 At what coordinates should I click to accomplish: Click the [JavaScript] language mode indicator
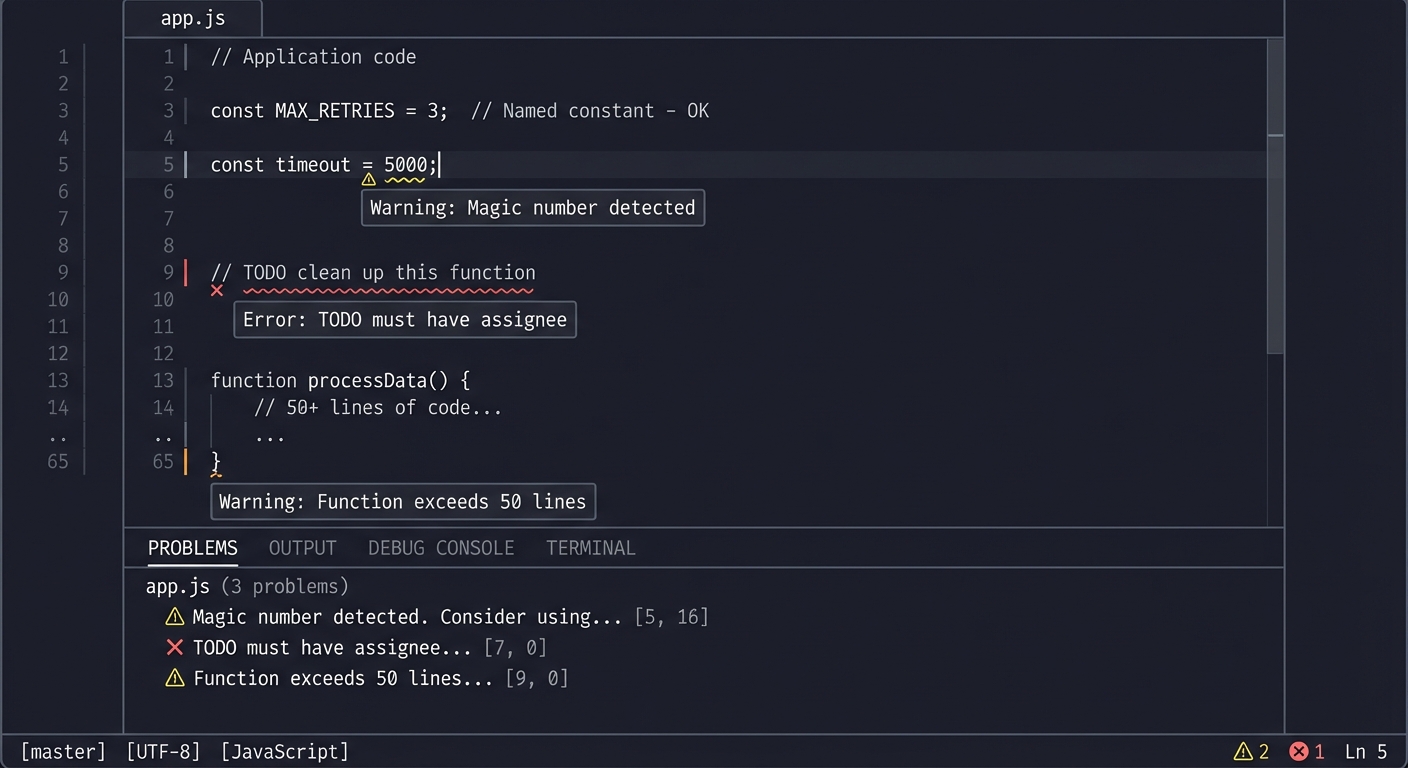283,751
